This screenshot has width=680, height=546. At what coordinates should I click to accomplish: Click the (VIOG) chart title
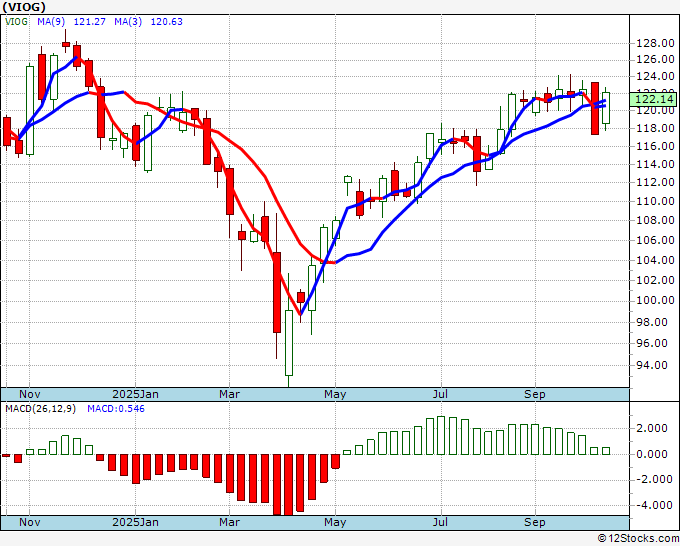(24, 7)
